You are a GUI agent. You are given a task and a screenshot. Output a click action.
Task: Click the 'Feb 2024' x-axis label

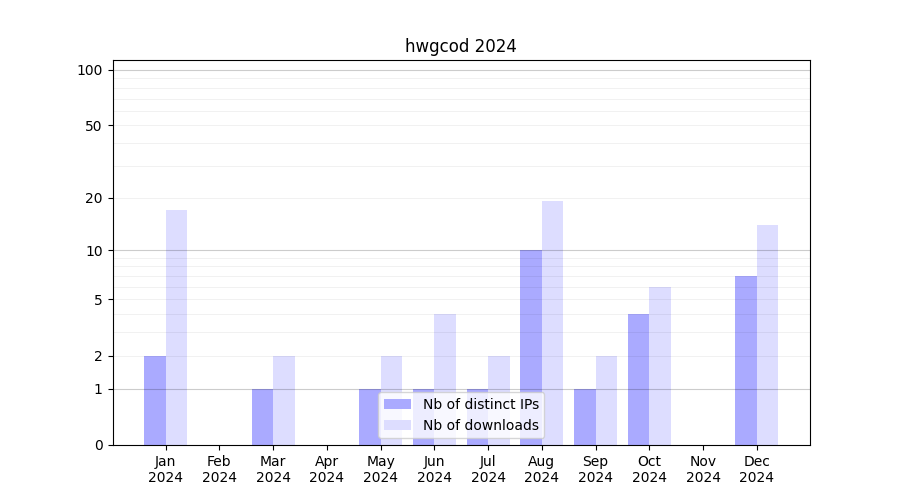pos(219,469)
